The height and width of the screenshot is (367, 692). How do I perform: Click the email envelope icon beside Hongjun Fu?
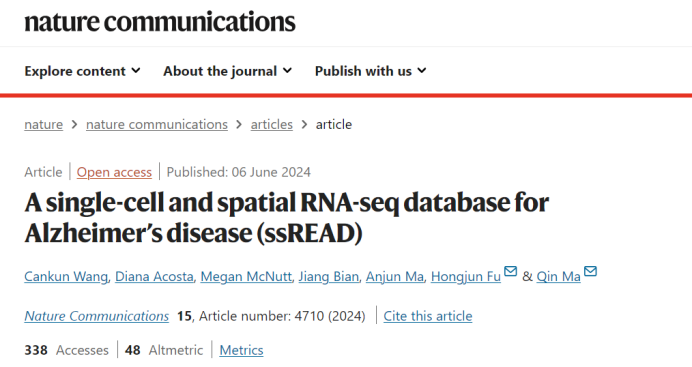[511, 271]
